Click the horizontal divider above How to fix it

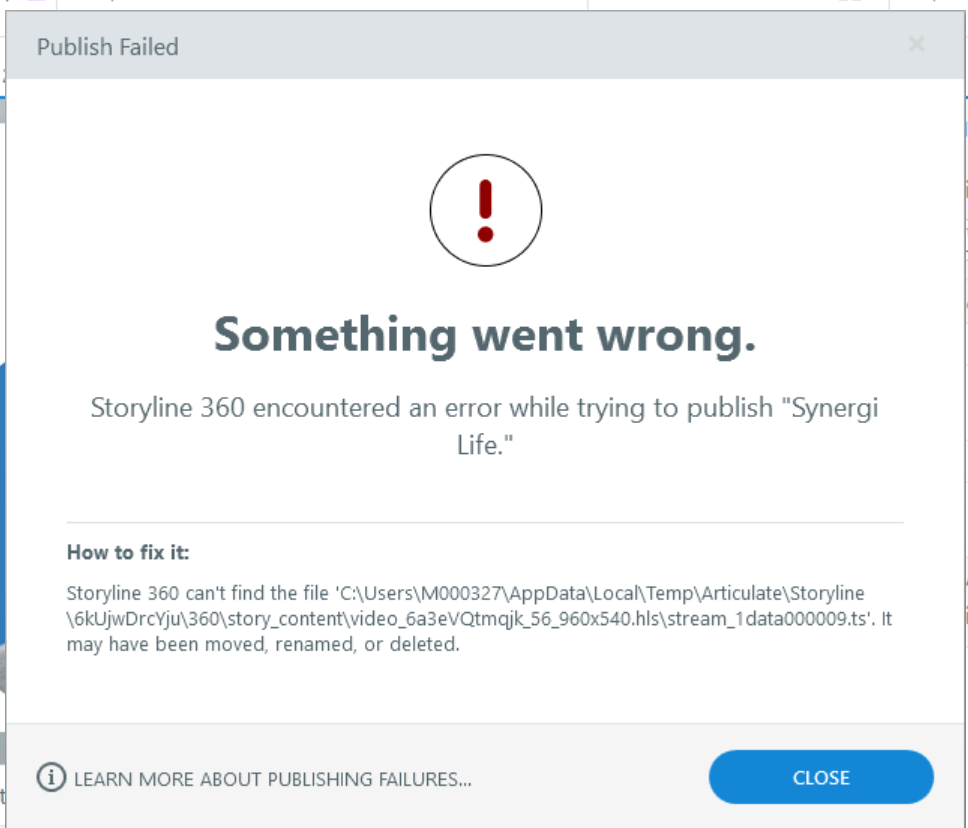tap(485, 522)
